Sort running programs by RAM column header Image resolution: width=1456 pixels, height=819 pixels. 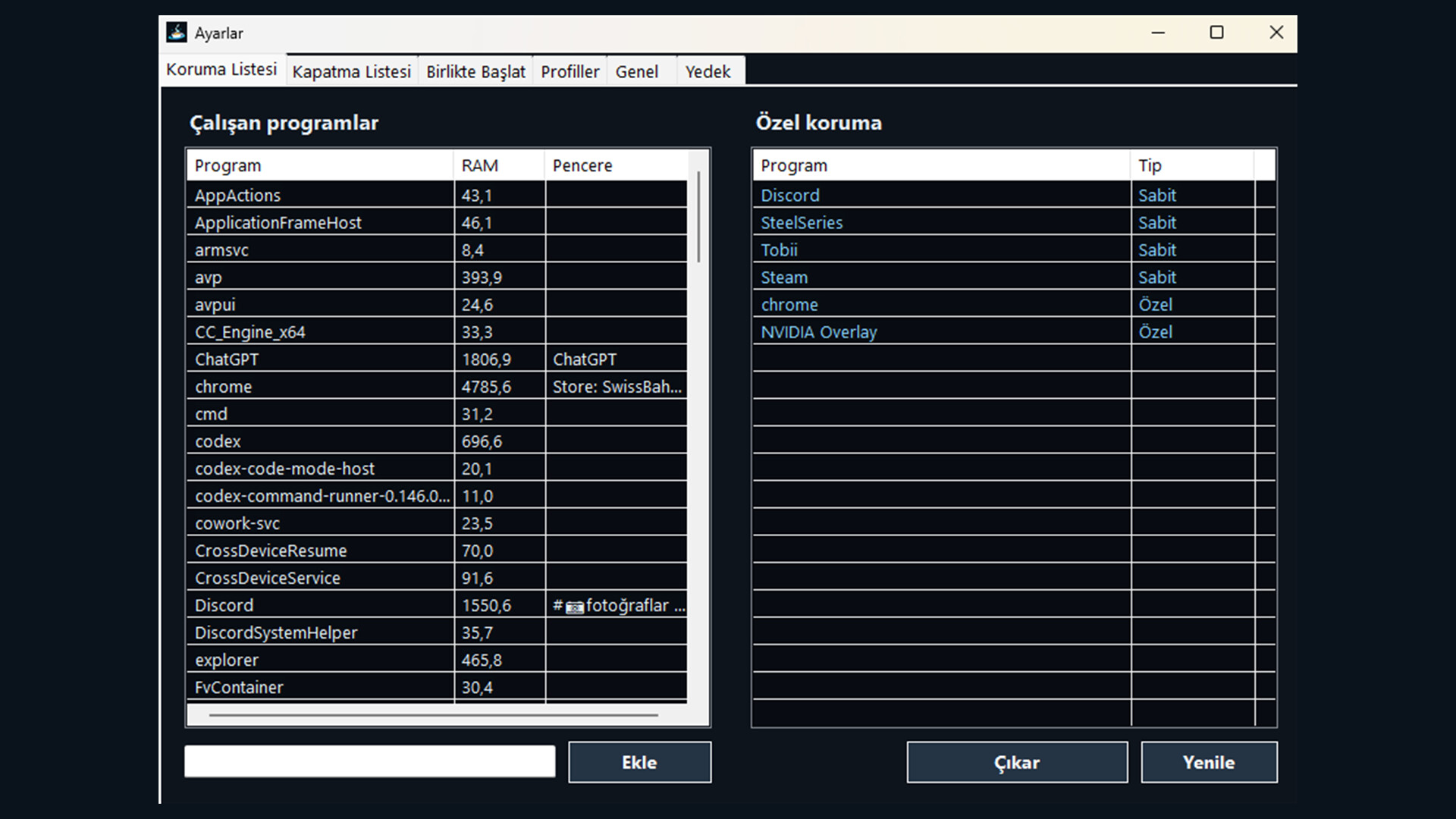coord(499,165)
